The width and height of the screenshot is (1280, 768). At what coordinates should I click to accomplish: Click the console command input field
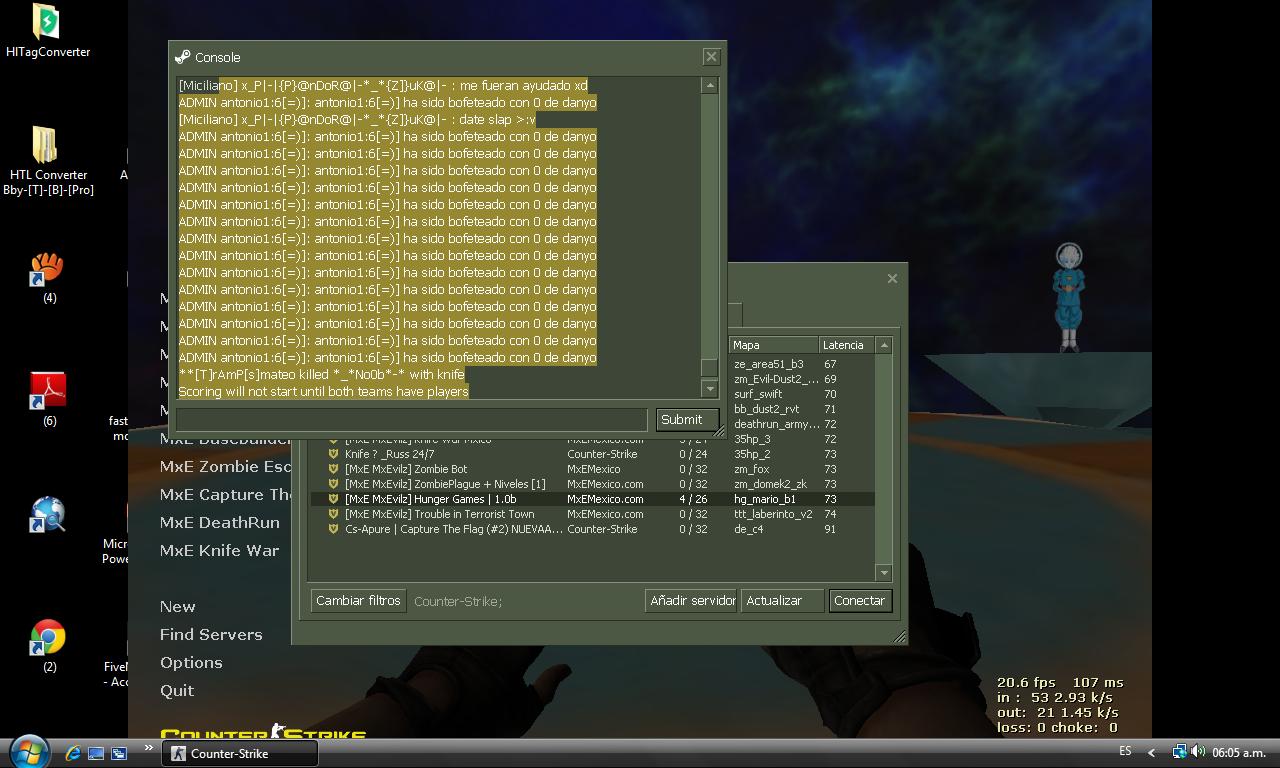[x=412, y=419]
